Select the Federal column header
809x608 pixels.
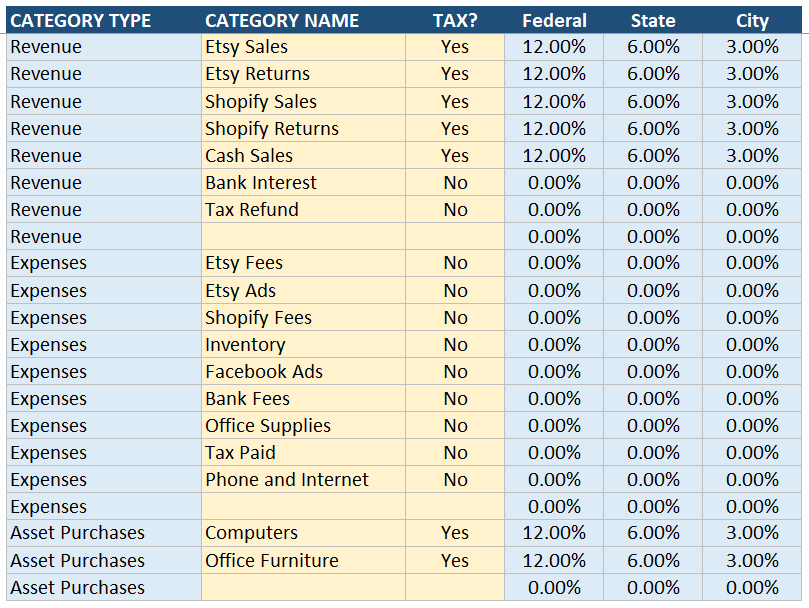coord(554,20)
